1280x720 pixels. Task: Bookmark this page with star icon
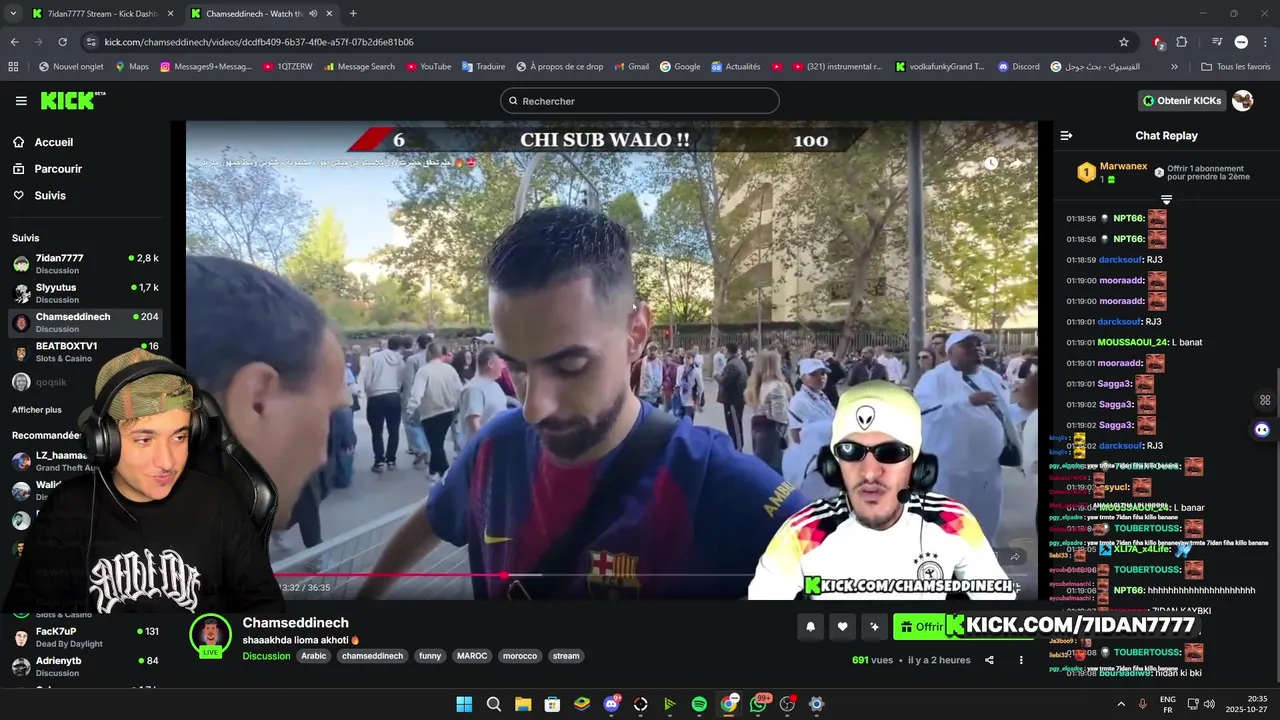click(1124, 42)
